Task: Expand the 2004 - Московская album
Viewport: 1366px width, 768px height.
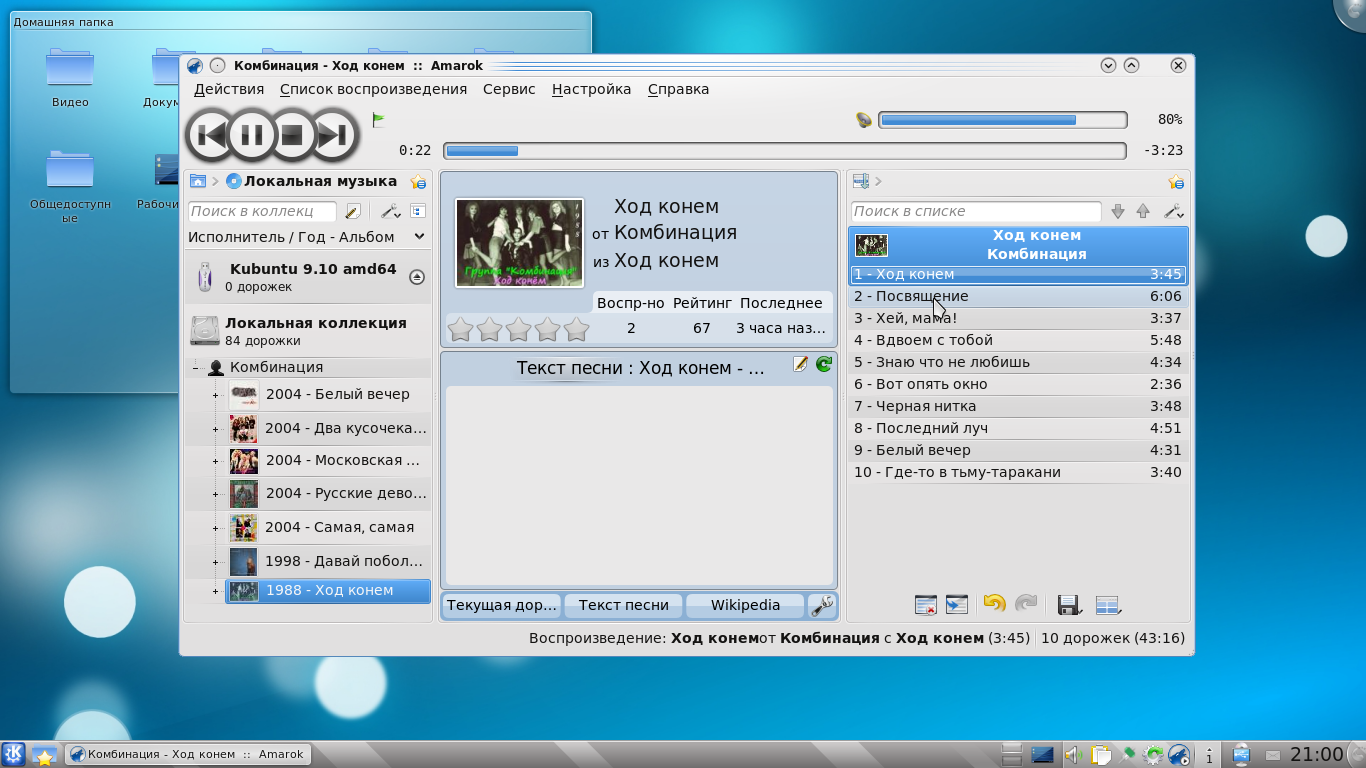Action: point(215,462)
